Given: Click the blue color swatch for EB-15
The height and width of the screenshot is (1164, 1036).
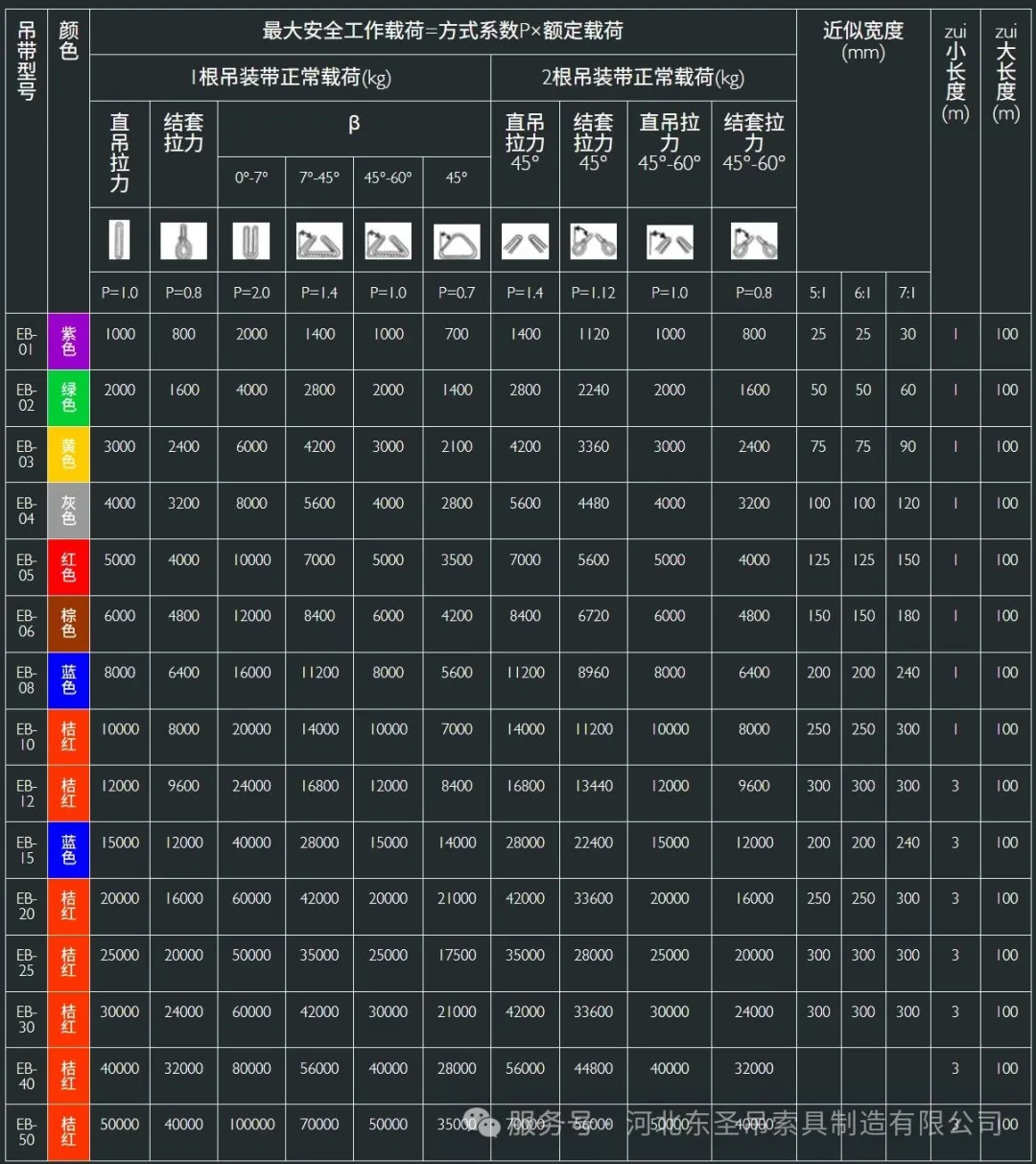Looking at the screenshot, I should pos(68,849).
